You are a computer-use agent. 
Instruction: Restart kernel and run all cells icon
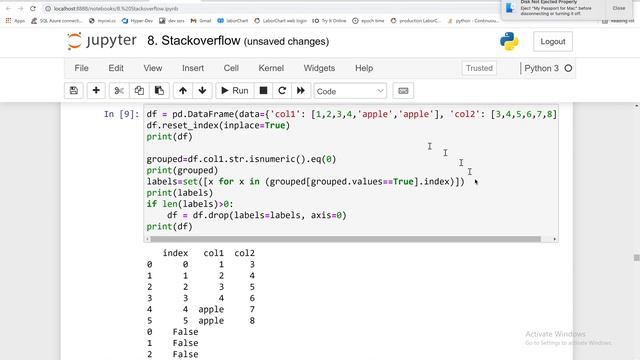point(301,91)
